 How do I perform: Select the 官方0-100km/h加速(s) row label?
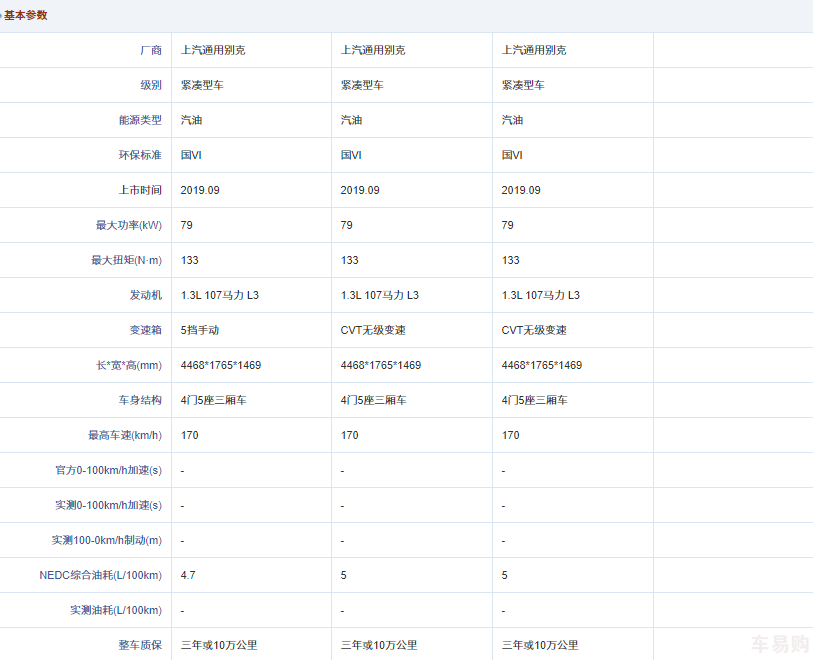108,470
